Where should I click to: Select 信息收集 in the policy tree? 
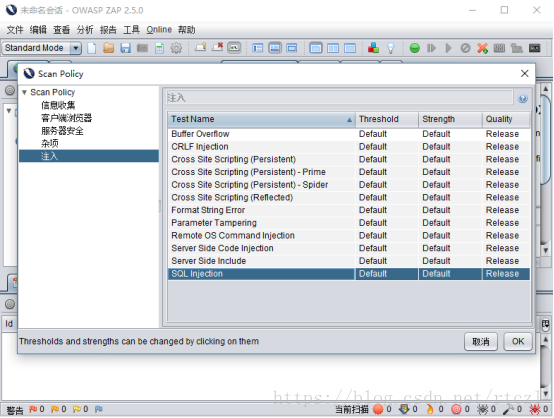[x=58, y=105]
